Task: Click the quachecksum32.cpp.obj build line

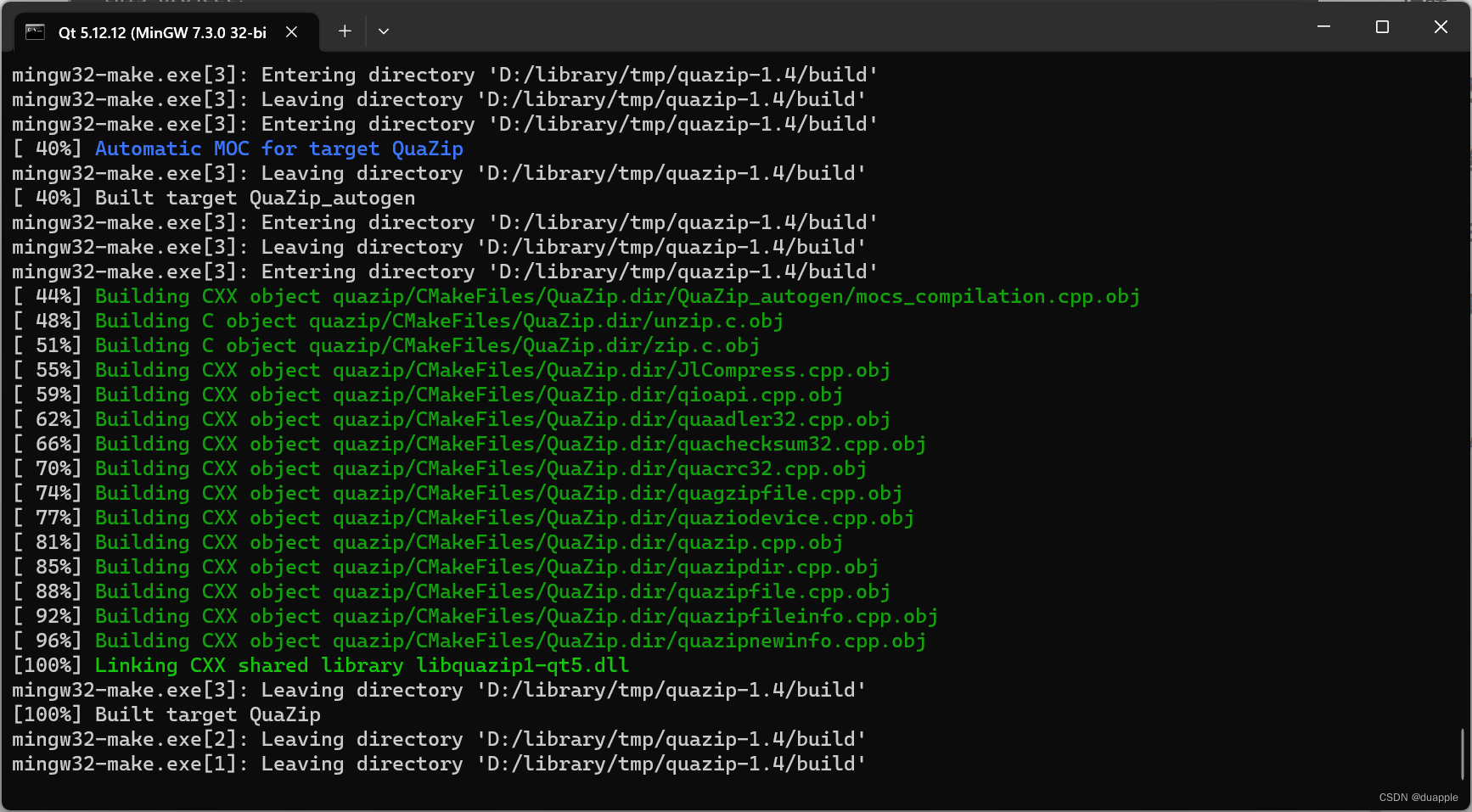Action: point(469,444)
